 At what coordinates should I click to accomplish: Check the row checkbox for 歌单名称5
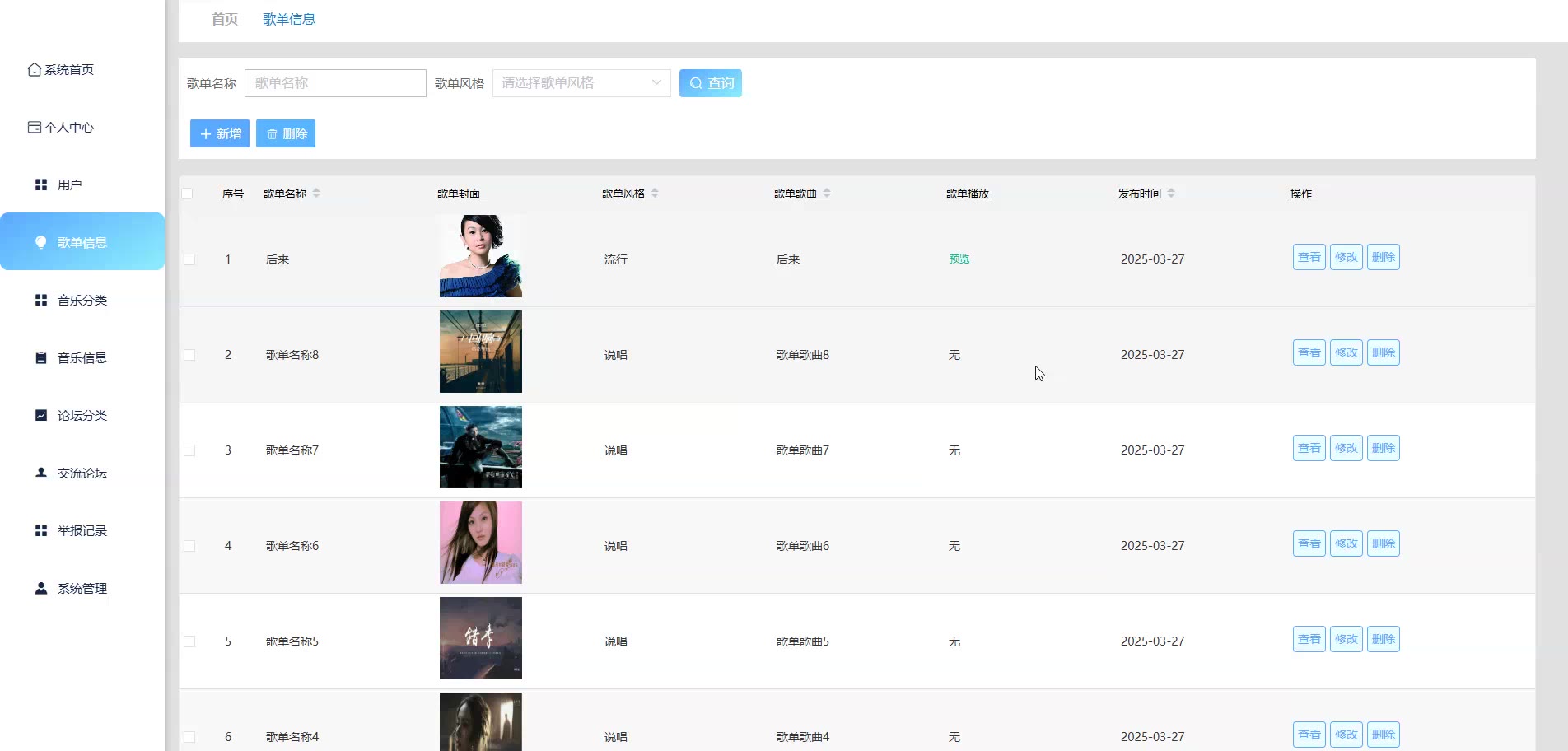[189, 641]
